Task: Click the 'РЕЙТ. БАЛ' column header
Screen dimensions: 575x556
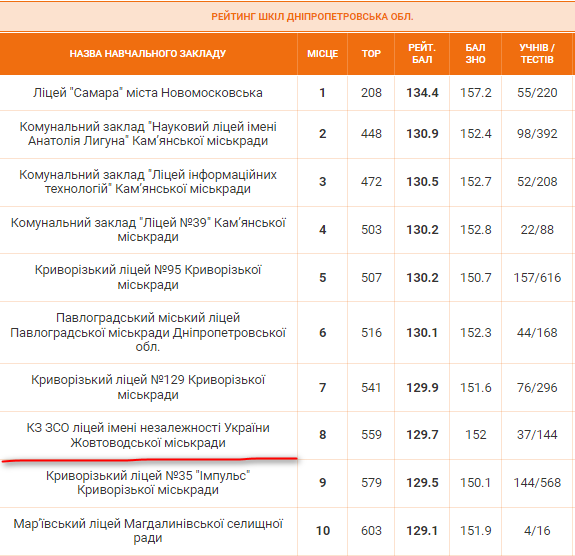Action: tap(422, 54)
